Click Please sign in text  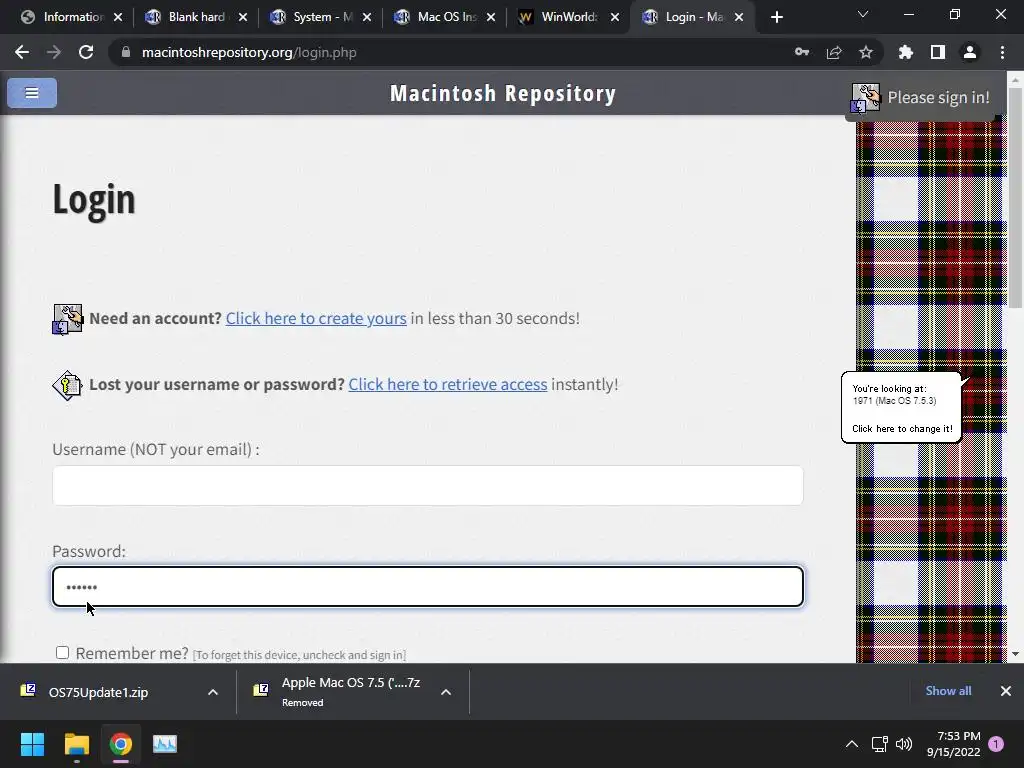coord(938,97)
